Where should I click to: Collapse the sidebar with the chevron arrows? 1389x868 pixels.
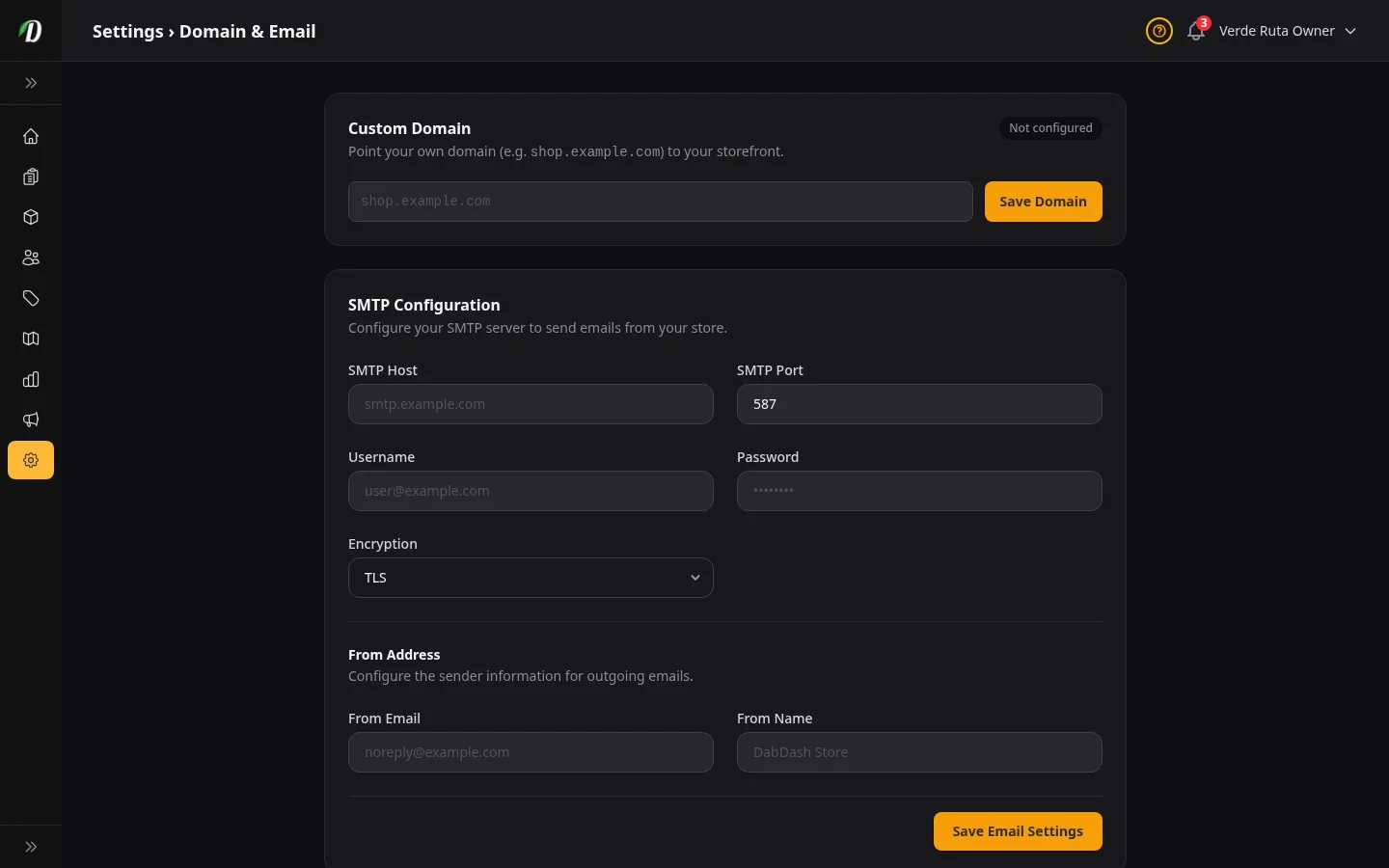point(31,83)
